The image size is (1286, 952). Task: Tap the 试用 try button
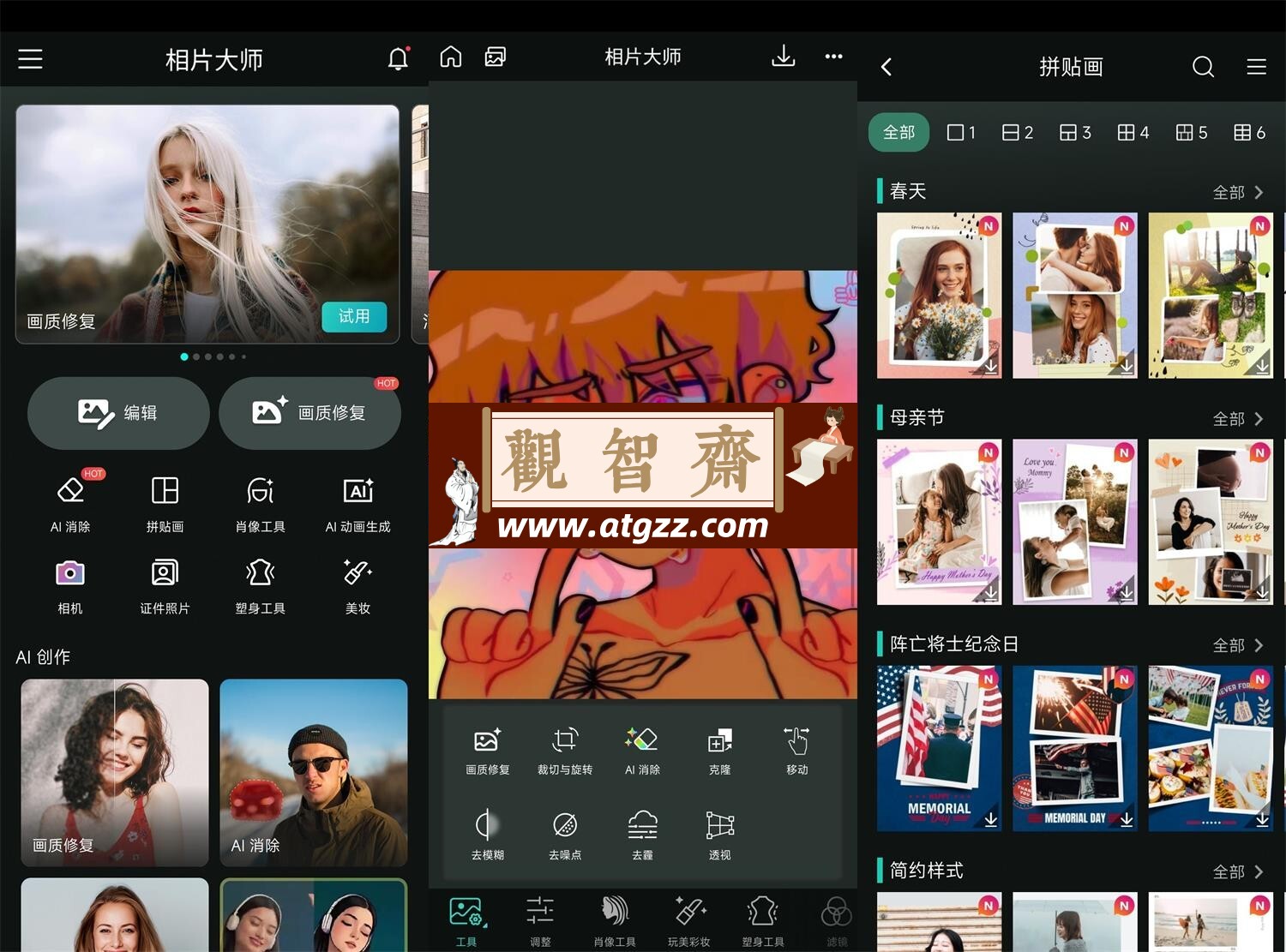coord(354,316)
